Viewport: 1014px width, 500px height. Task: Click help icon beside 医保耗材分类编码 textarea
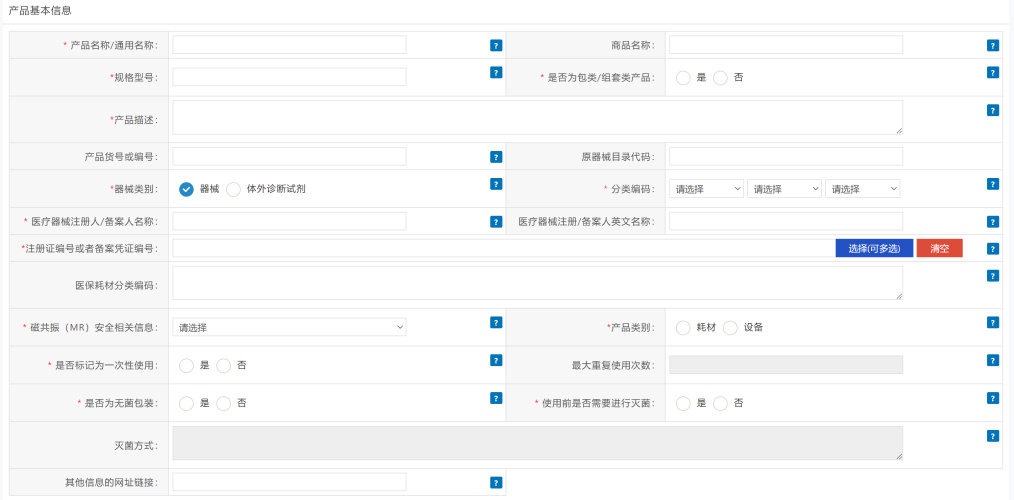992,276
